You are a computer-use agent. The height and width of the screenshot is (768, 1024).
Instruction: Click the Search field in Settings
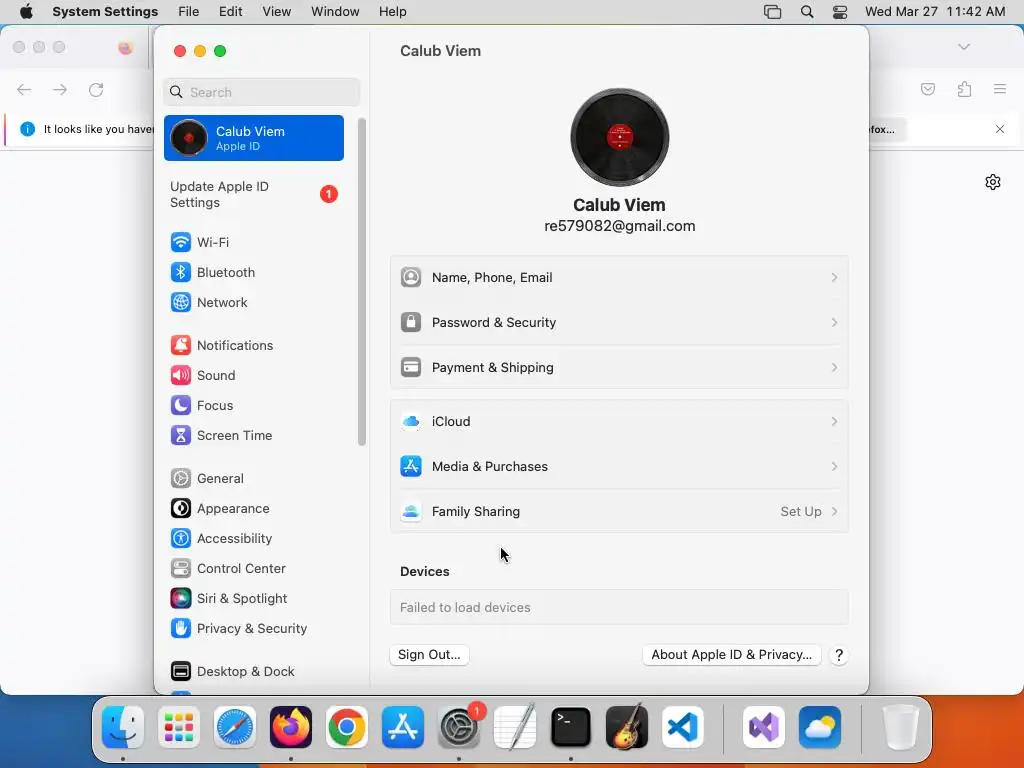tap(261, 92)
